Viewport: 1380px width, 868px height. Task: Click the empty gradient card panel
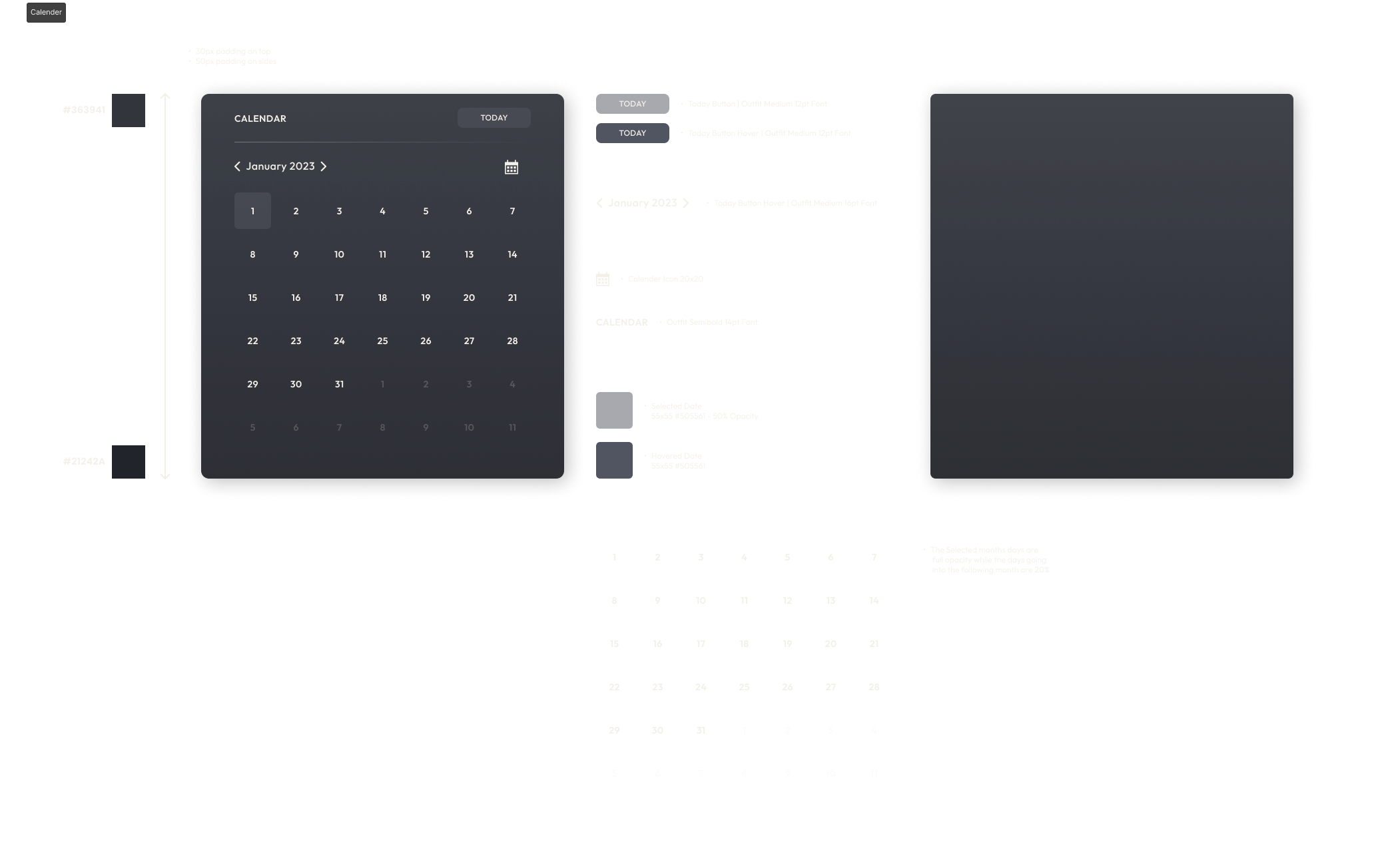point(1111,286)
